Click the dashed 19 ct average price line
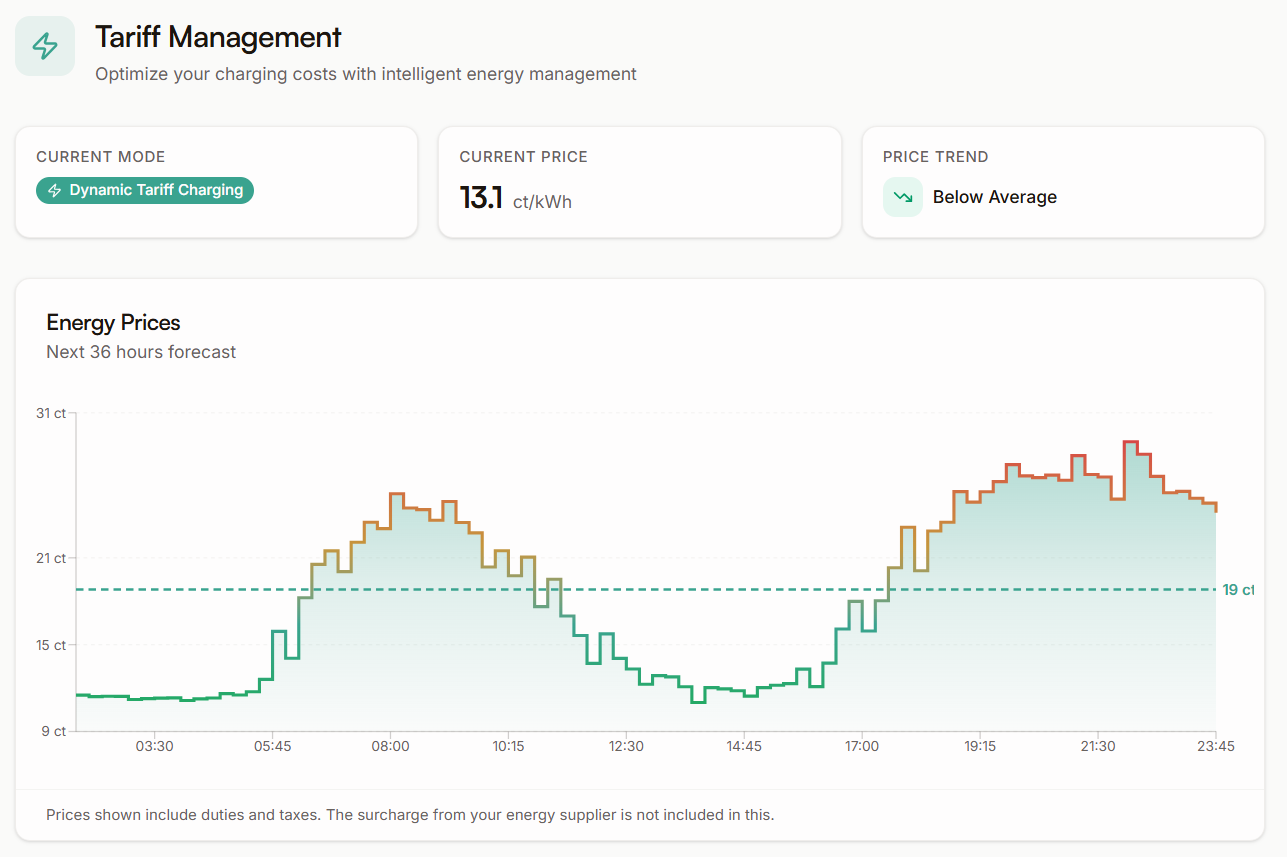 pyautogui.click(x=640, y=590)
